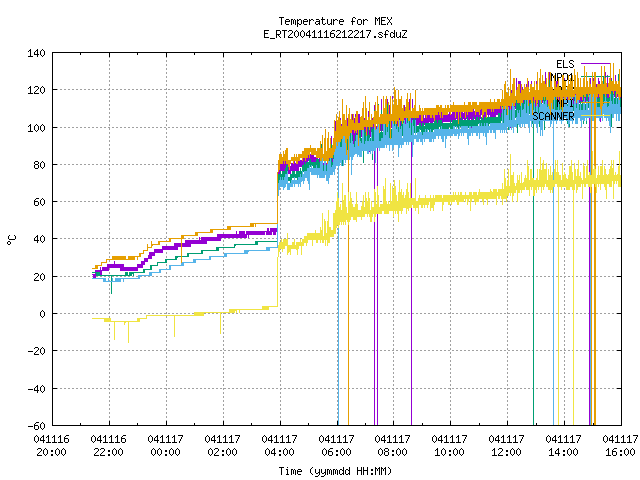Pick the purple ELS legend line sample
Screen dimensions: 640x480
596,64
